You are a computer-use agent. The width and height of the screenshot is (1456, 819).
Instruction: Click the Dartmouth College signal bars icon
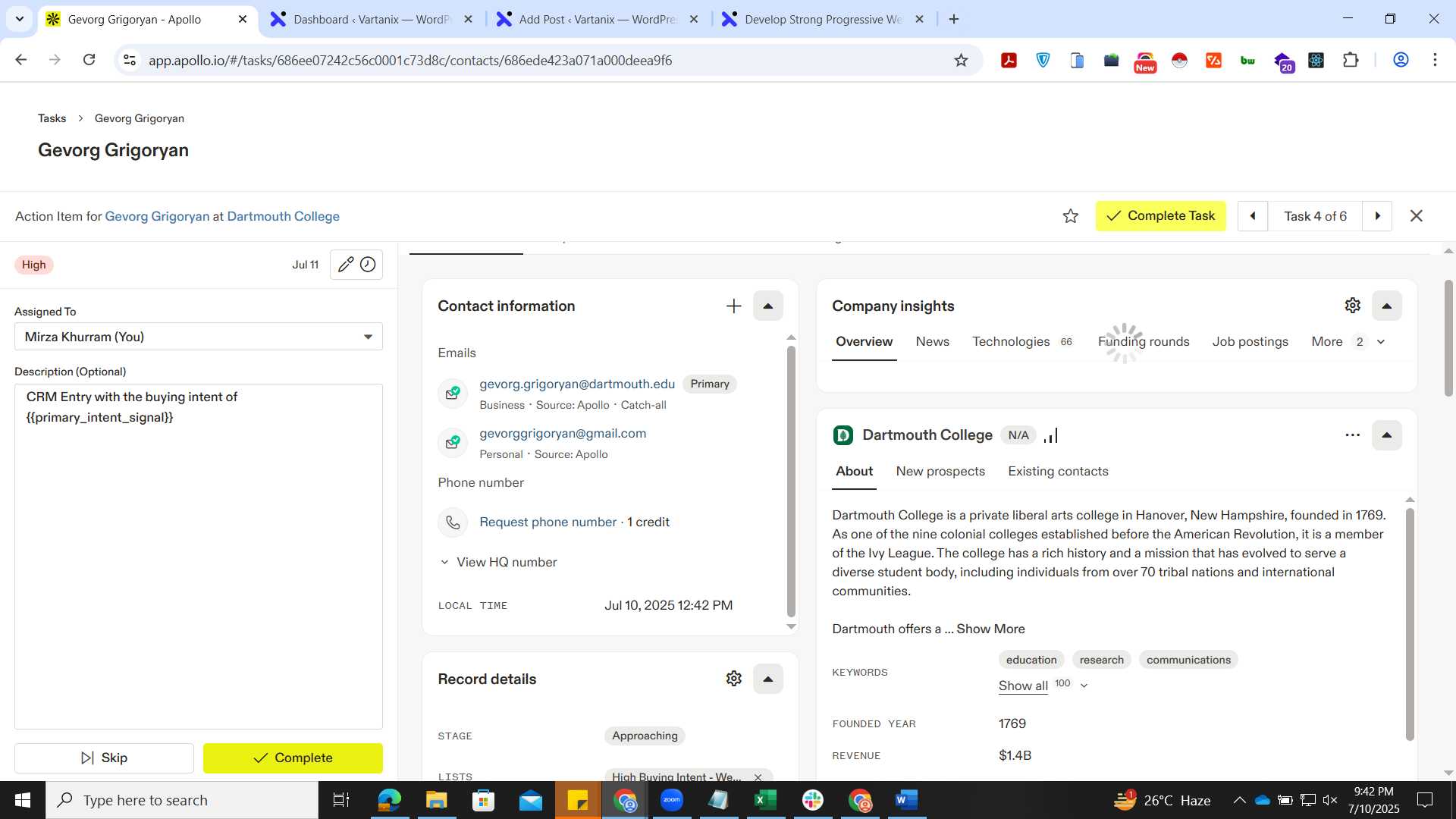1050,435
